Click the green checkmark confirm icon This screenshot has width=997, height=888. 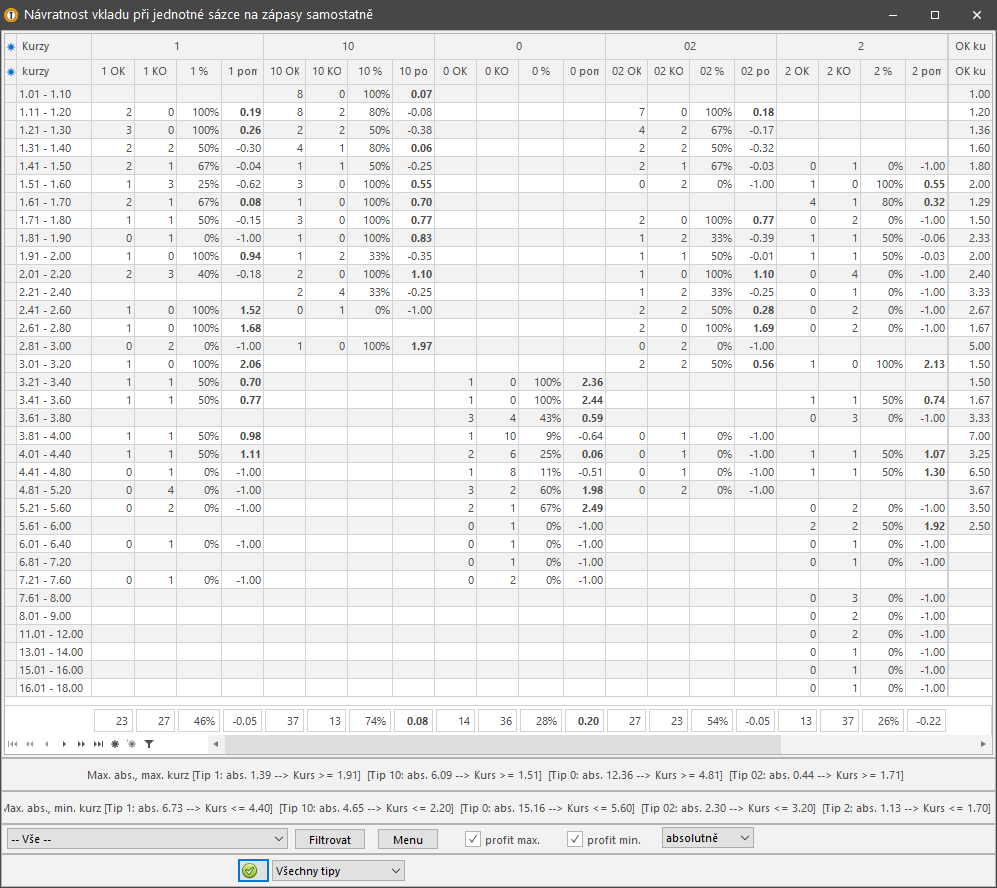250,871
